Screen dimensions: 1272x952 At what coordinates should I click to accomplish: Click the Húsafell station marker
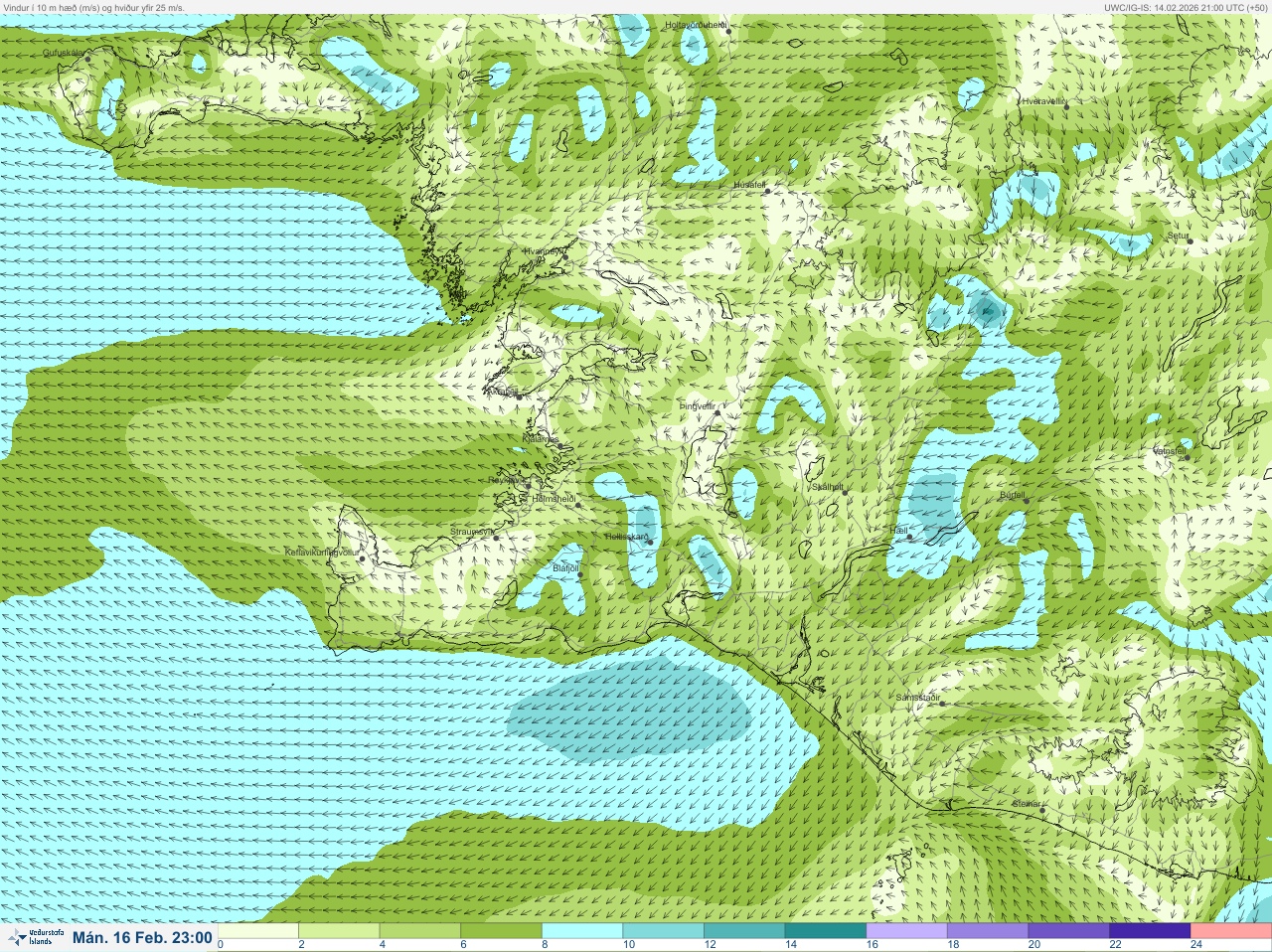[767, 191]
